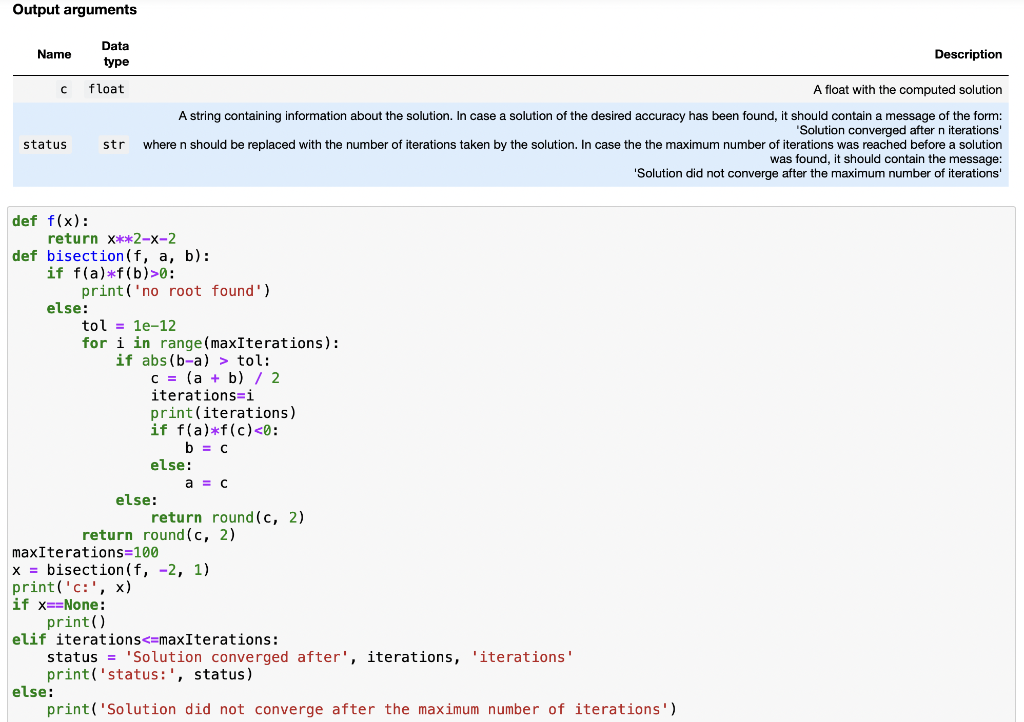The width and height of the screenshot is (1024, 722).
Task: Select the 'status' name cell
Action: [45, 144]
